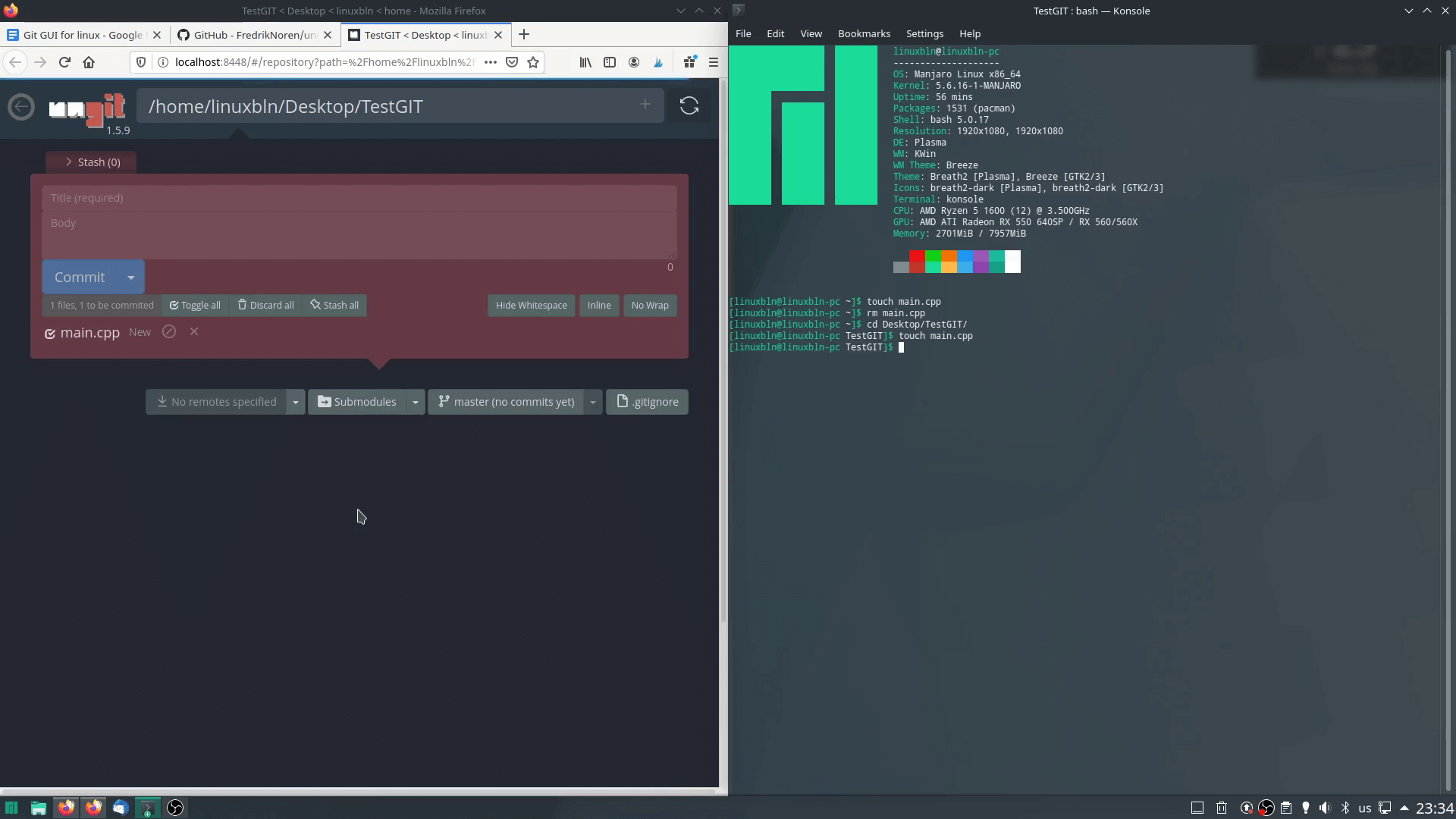The image size is (1456, 819).
Task: Click the Commit button
Action: 80,277
